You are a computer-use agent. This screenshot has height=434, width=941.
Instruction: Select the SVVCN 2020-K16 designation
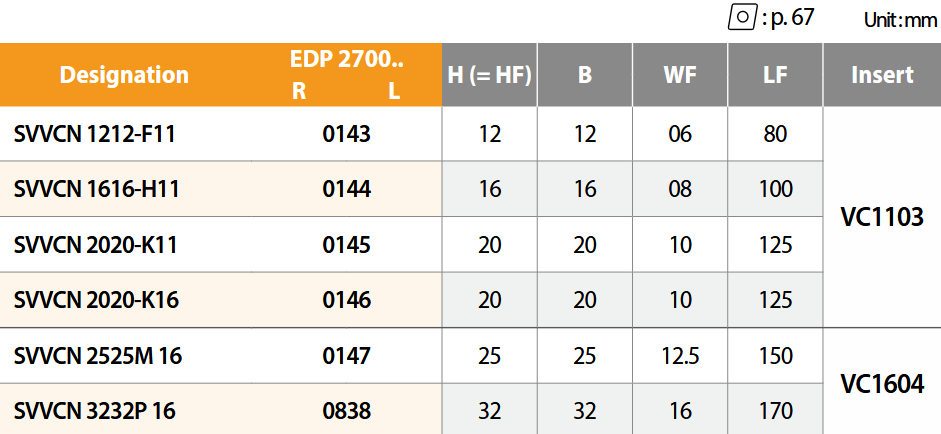click(96, 300)
